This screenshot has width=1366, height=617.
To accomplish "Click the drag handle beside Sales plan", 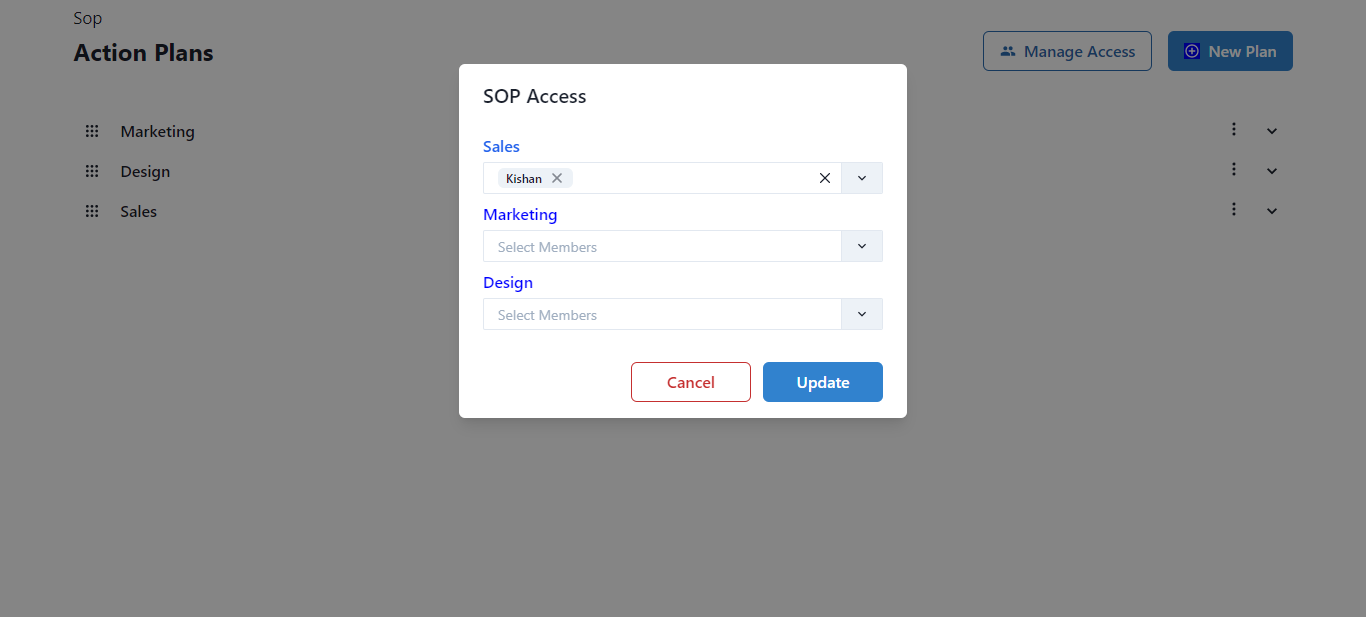I will (91, 211).
